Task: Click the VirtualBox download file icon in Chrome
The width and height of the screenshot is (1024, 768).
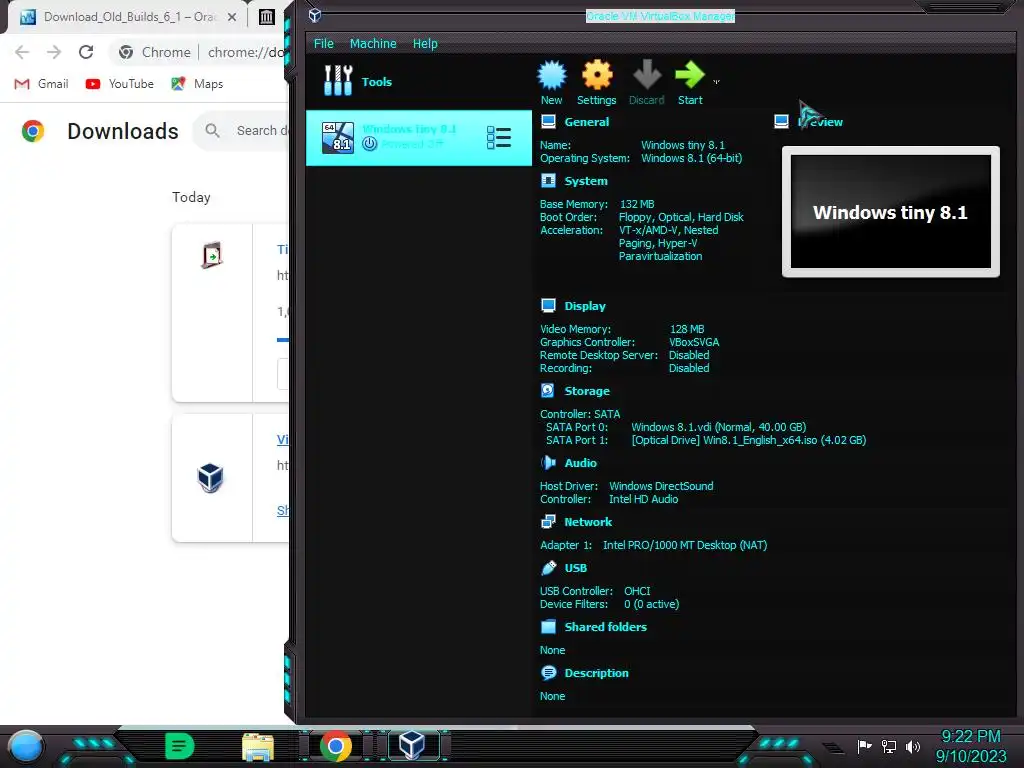Action: (210, 477)
